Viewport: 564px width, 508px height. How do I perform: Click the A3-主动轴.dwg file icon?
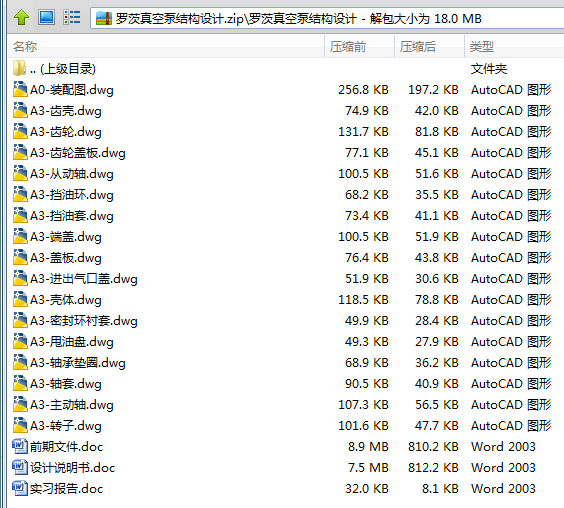tap(20, 404)
